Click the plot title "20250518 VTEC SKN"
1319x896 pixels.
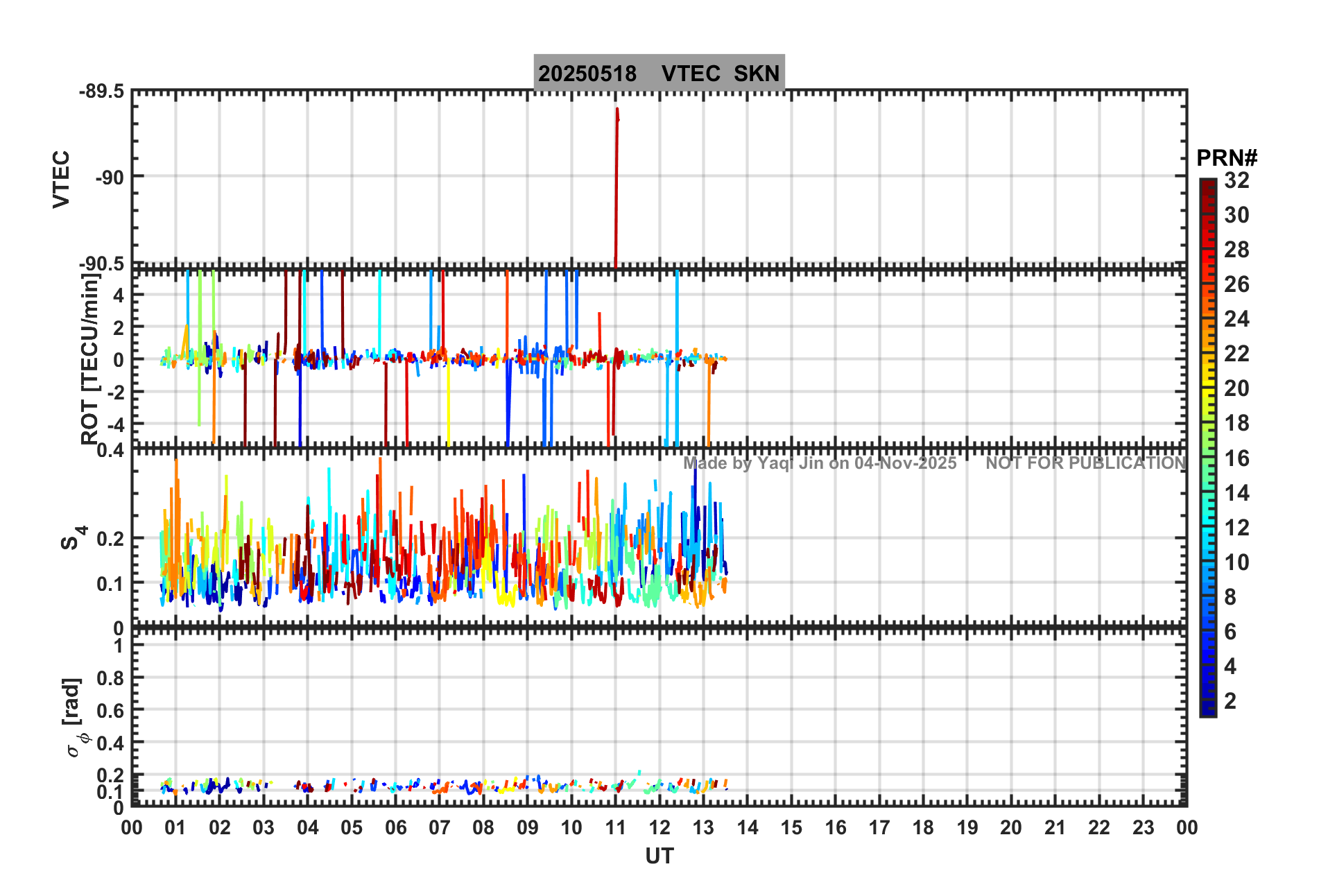pos(659,73)
